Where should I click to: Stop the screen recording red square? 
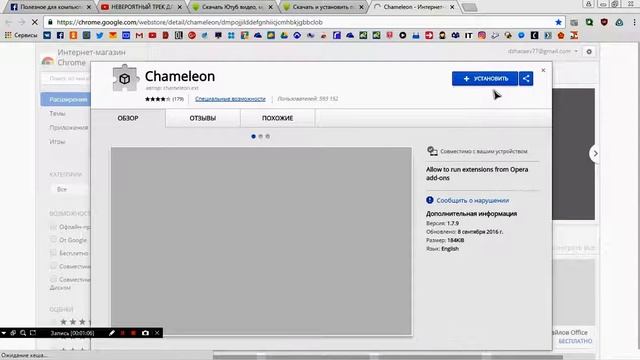pyautogui.click(x=133, y=333)
